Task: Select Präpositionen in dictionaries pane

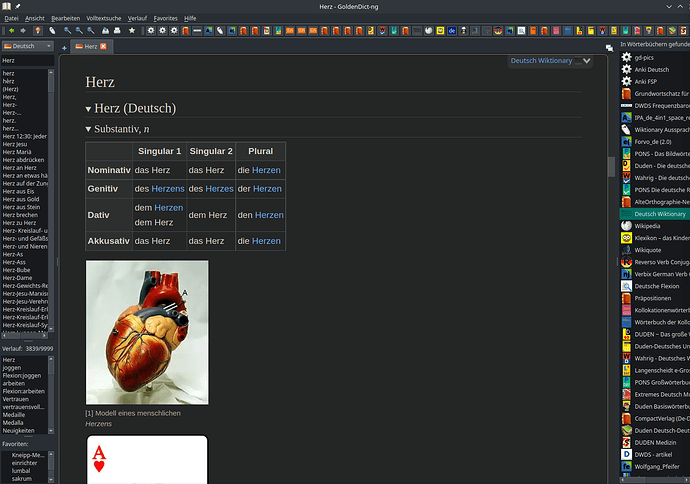Action: pos(655,298)
